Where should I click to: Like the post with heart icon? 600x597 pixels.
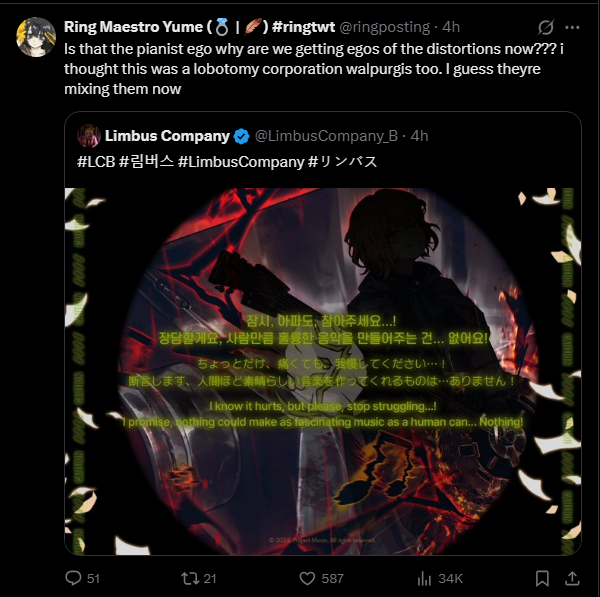tap(307, 578)
